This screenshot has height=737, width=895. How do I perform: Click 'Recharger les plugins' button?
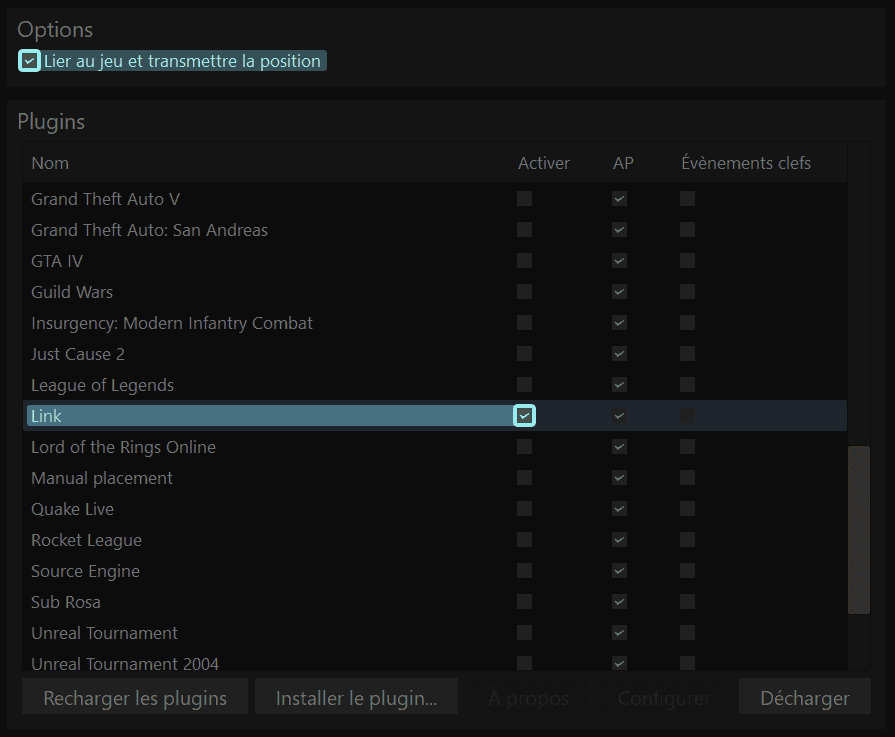click(x=135, y=698)
